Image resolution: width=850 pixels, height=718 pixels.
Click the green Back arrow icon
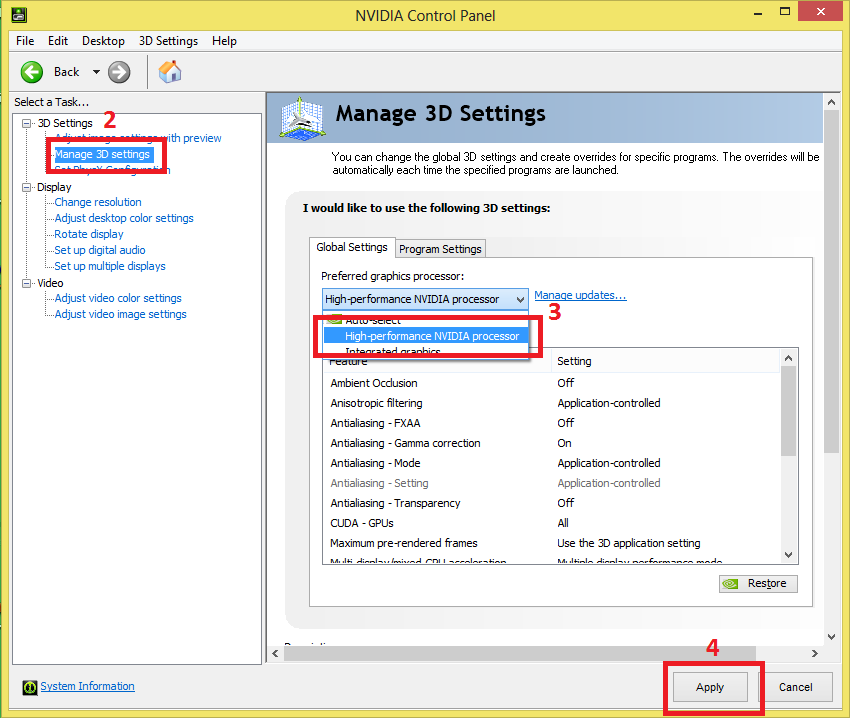[x=32, y=72]
